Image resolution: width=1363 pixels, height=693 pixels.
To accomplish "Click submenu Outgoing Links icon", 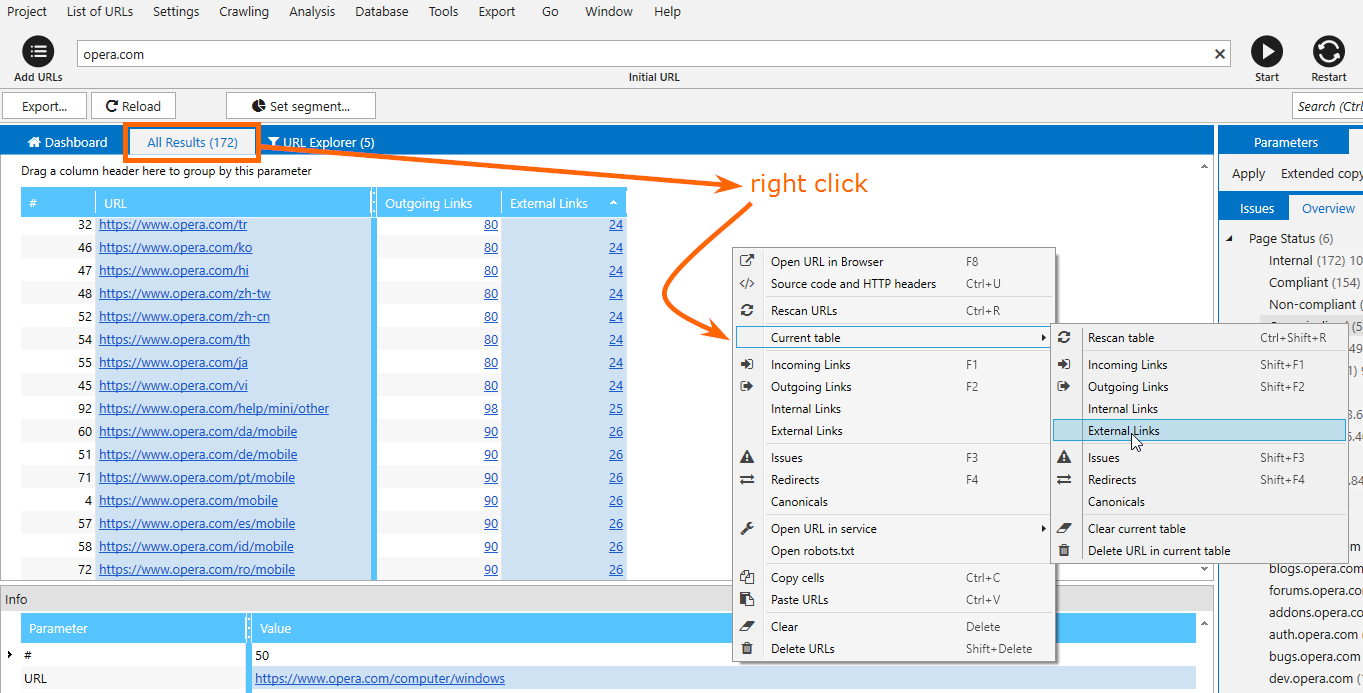I will 1064,386.
